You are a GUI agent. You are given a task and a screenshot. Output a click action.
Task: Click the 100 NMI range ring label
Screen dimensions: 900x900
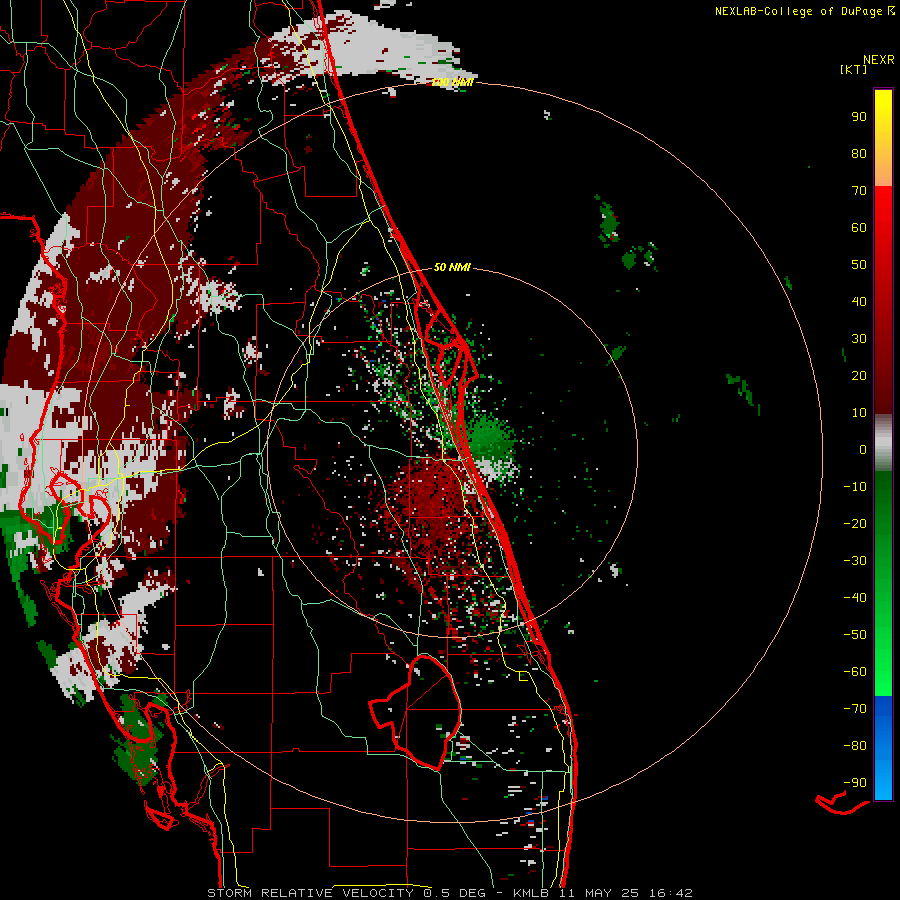(x=452, y=83)
